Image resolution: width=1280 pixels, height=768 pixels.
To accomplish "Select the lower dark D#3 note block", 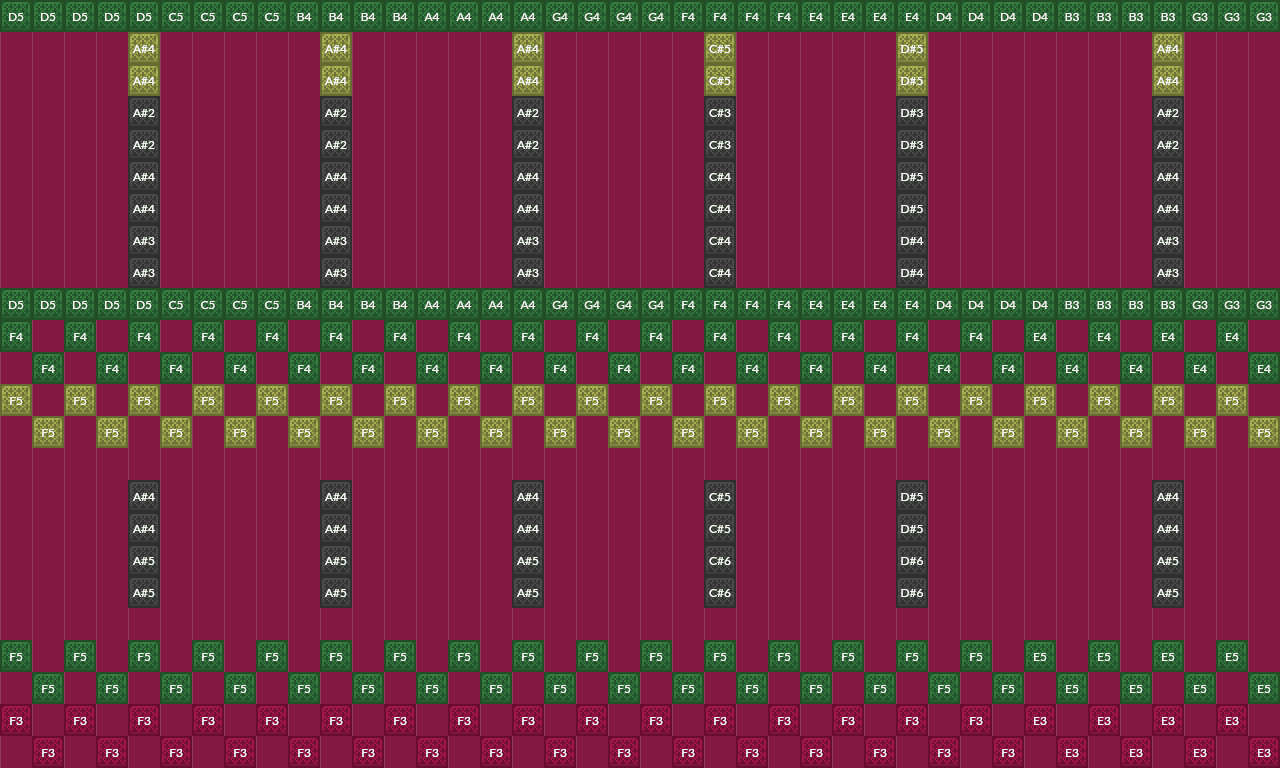I will (x=912, y=144).
